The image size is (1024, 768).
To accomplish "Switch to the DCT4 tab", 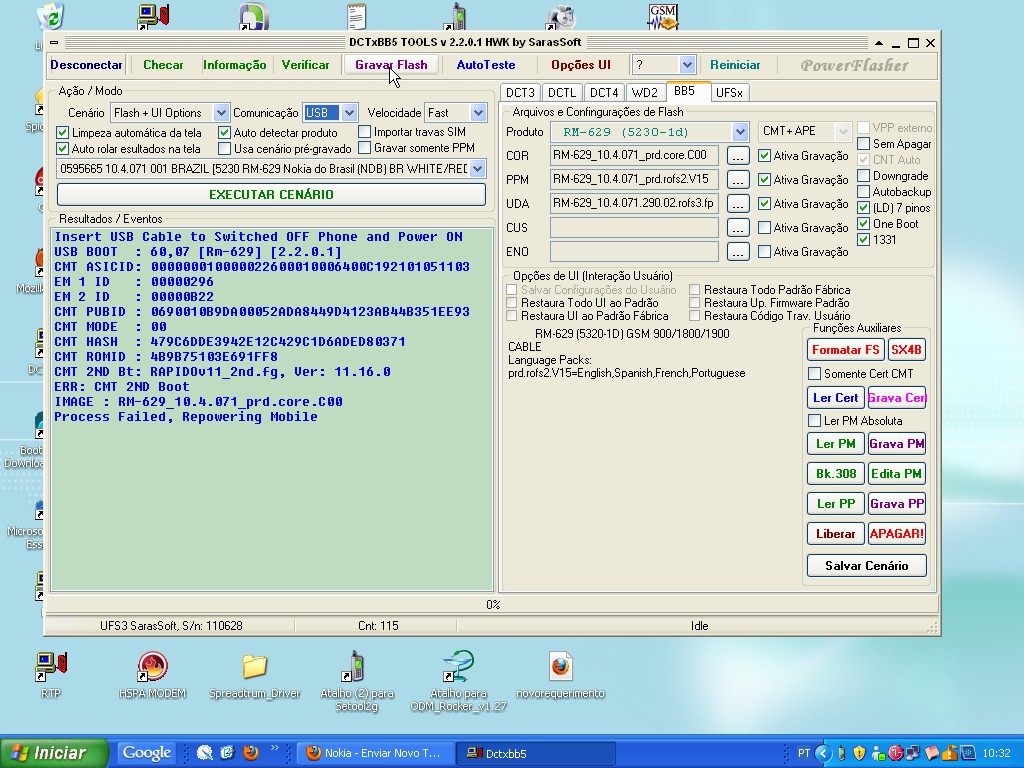I will [x=604, y=93].
